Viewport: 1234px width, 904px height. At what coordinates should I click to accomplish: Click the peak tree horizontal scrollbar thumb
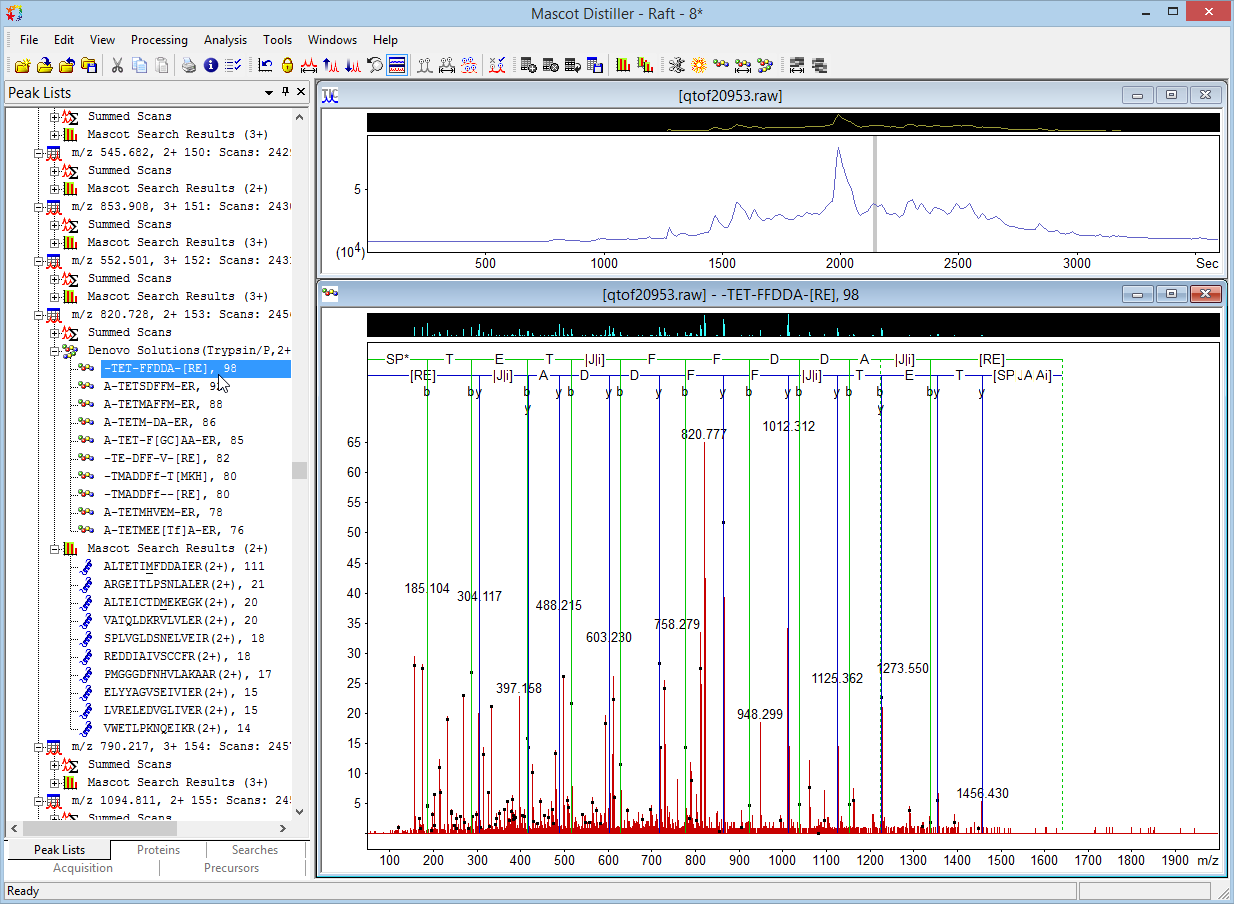click(99, 828)
